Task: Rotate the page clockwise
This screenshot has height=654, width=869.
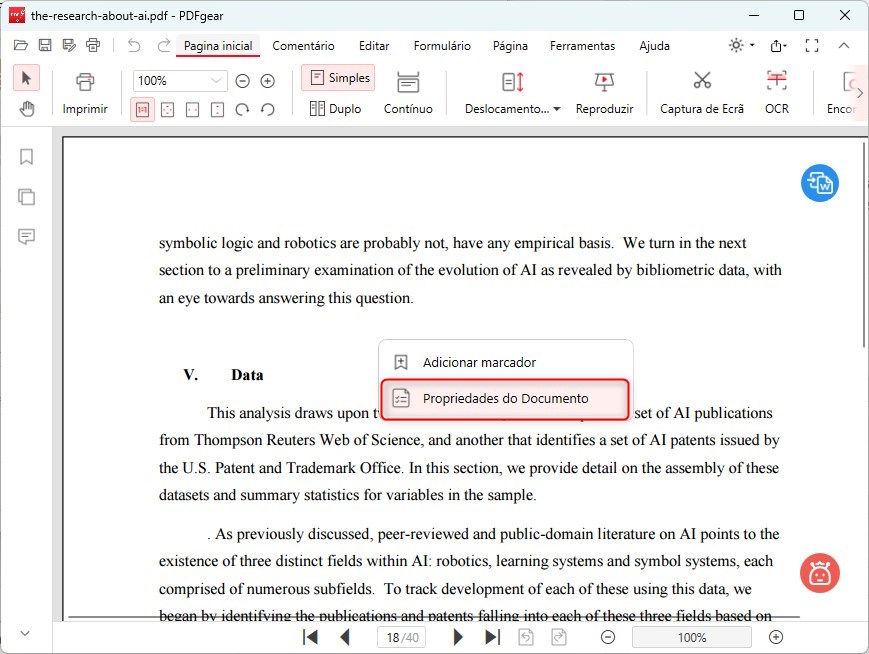Action: click(244, 110)
